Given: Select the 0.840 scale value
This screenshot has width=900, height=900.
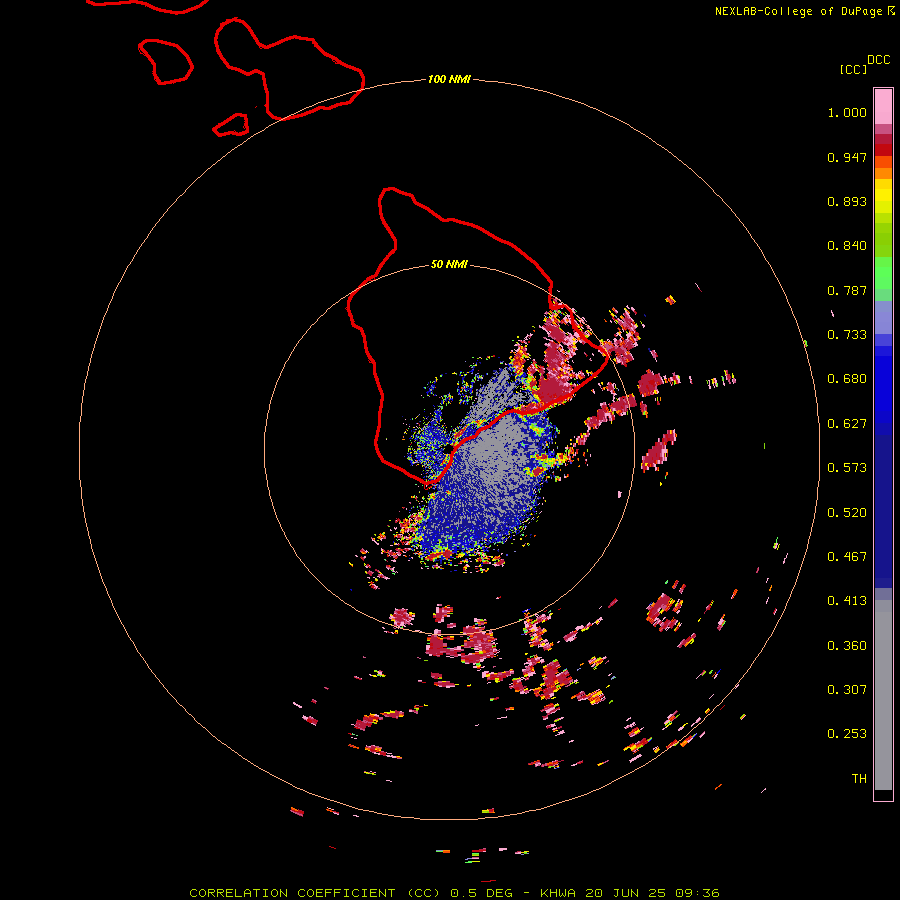Looking at the screenshot, I should point(847,246).
